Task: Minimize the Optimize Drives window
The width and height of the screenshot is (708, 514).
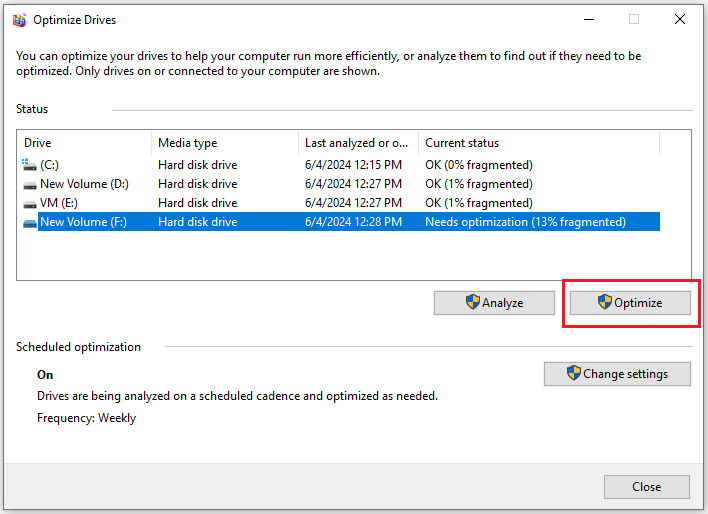Action: 588,19
